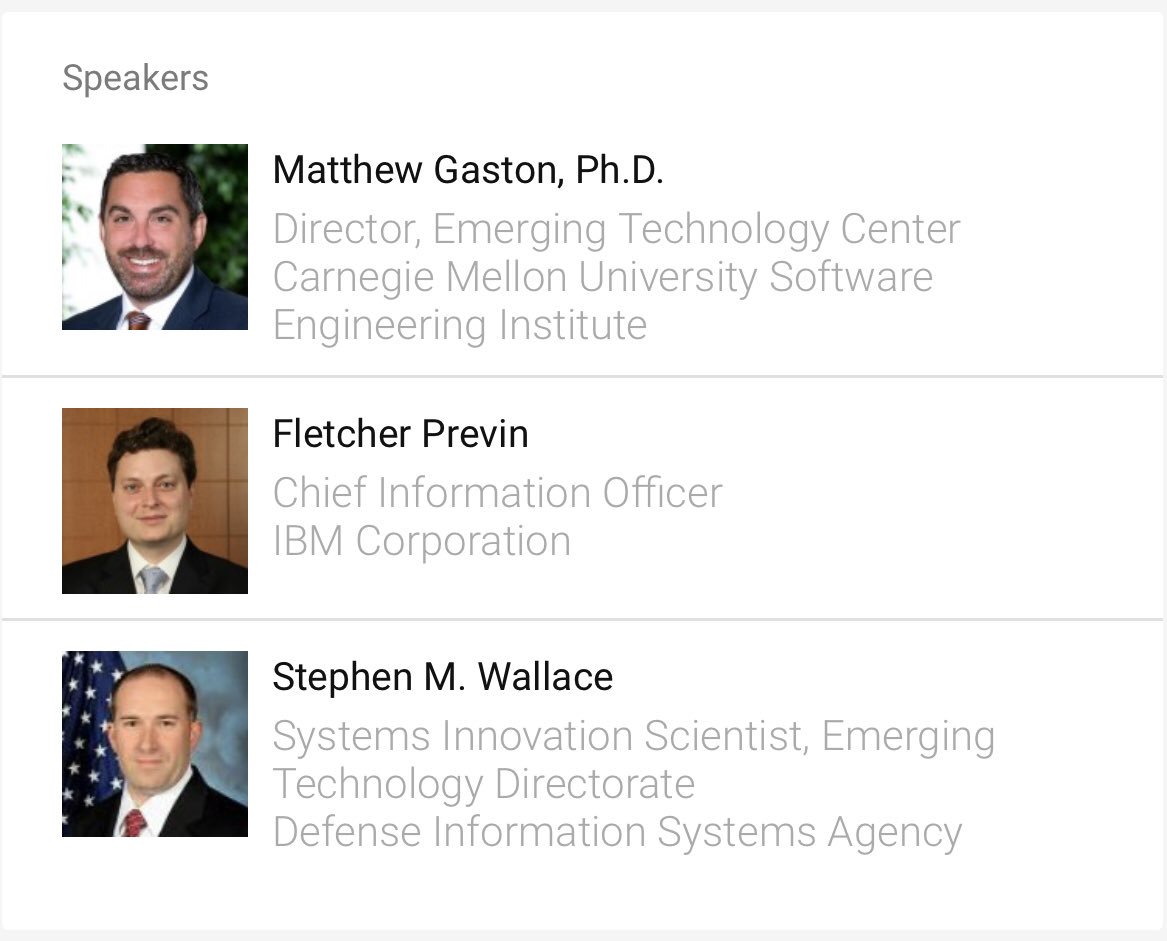1167x941 pixels.
Task: Open Stephen M. Wallace's speaker photo
Action: click(x=155, y=744)
